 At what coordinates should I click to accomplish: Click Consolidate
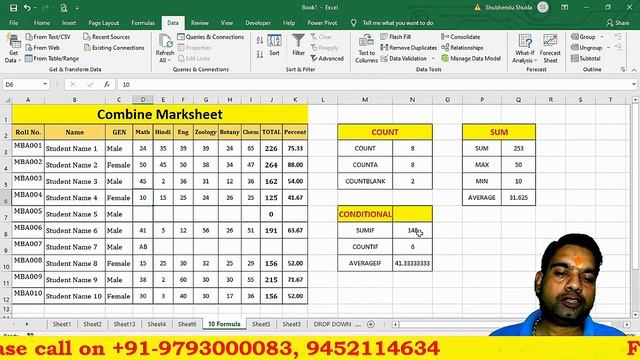pos(460,37)
